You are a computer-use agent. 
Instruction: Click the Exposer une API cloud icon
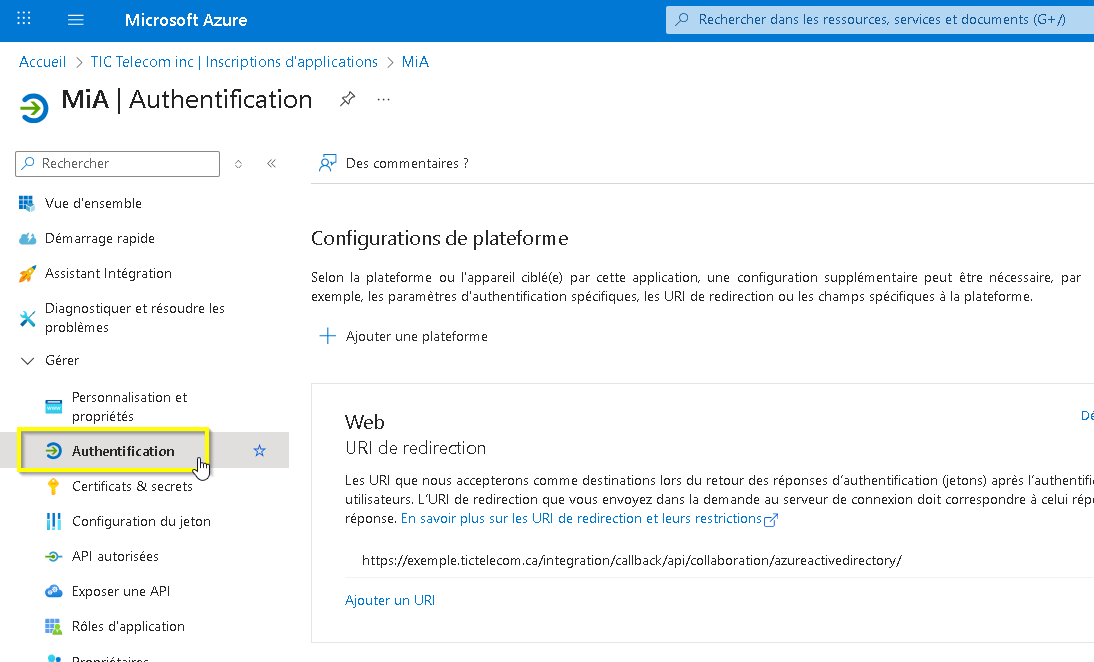[54, 592]
